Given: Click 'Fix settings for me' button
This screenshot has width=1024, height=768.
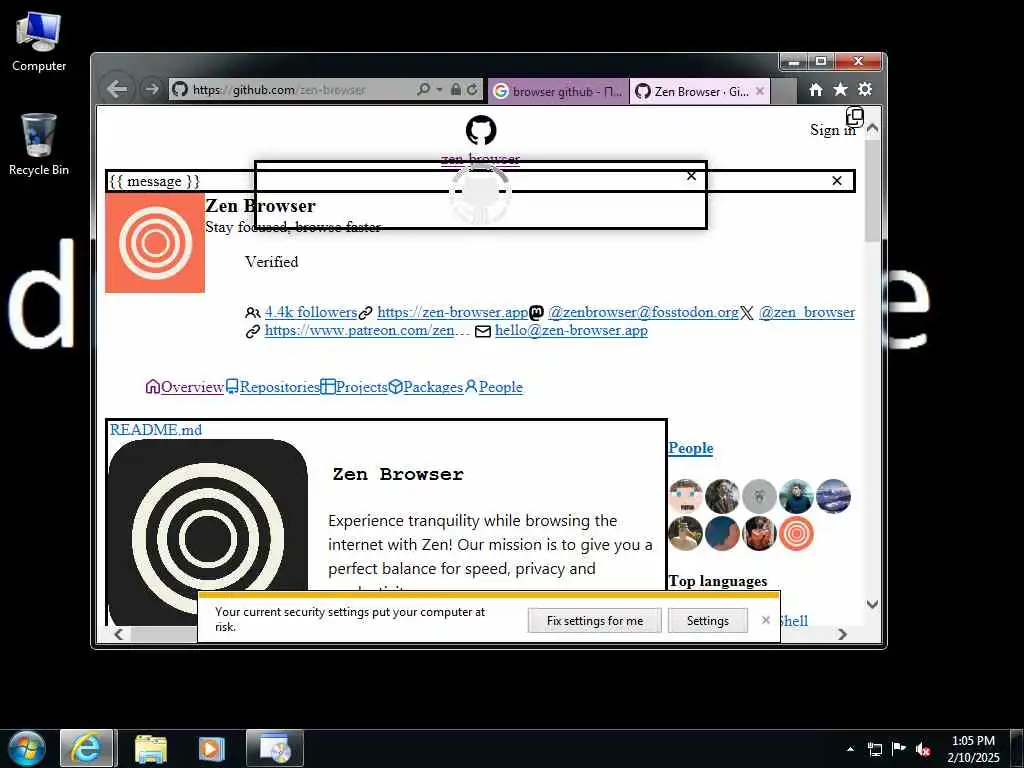Looking at the screenshot, I should click(595, 621).
